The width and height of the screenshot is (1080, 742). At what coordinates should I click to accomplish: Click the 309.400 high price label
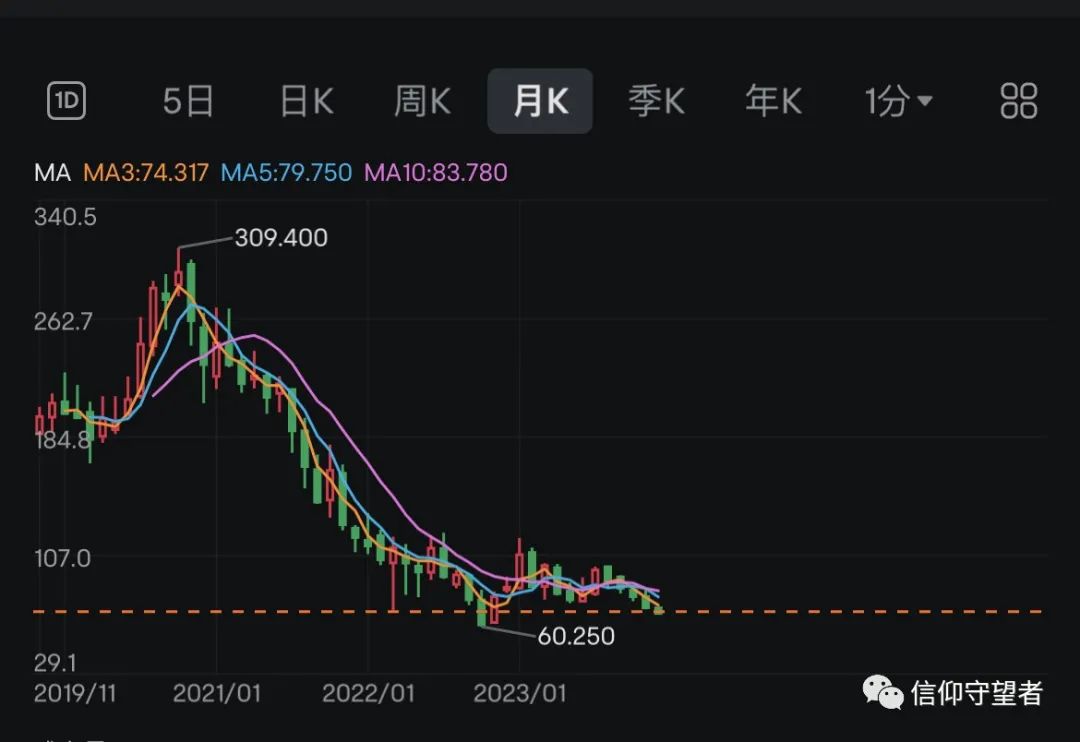click(x=281, y=238)
